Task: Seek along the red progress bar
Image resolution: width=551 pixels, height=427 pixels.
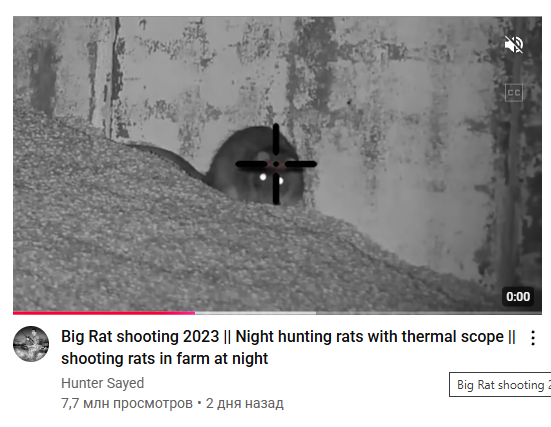Action: (x=277, y=313)
